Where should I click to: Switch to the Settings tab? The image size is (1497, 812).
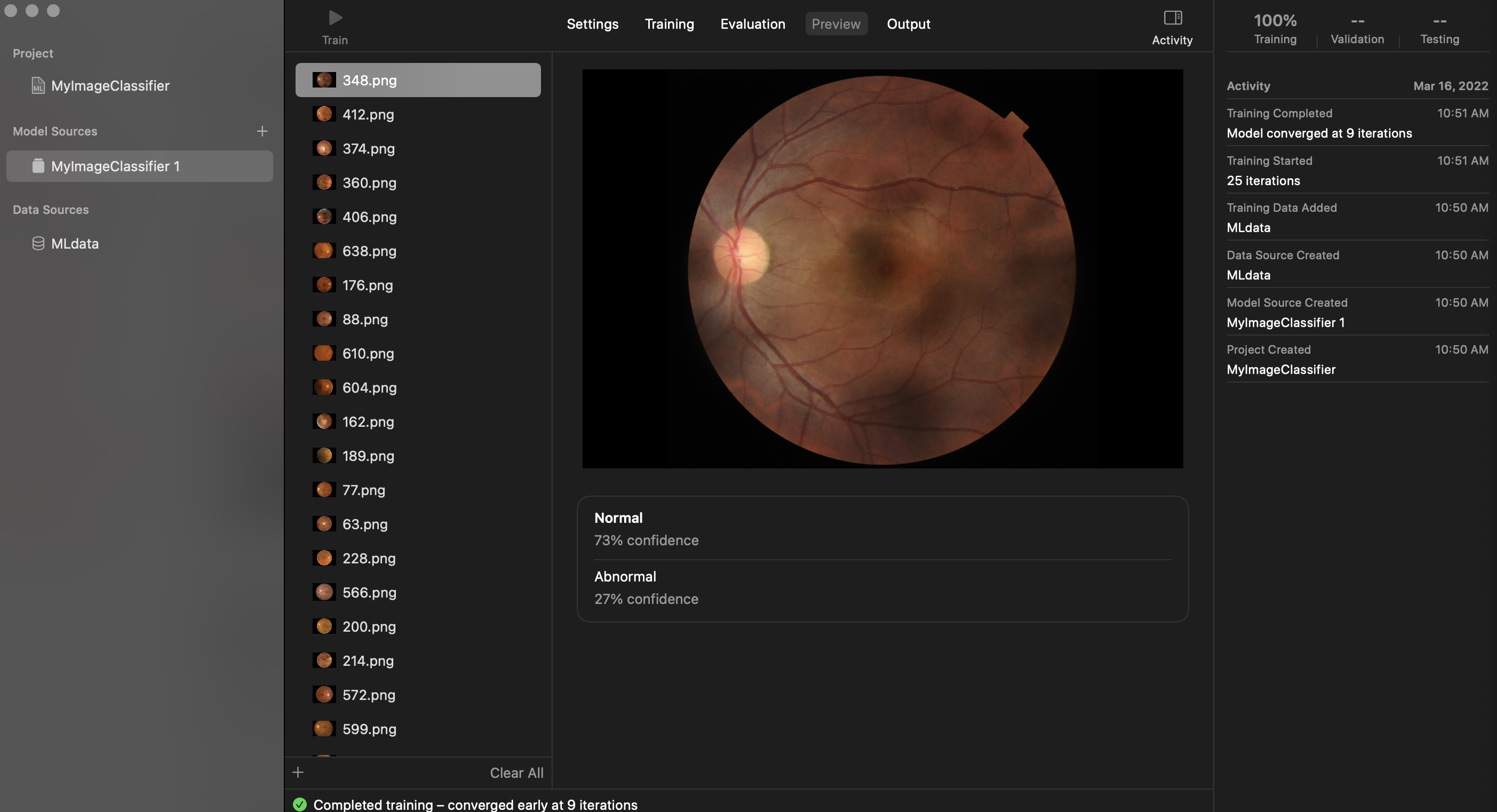coord(592,24)
